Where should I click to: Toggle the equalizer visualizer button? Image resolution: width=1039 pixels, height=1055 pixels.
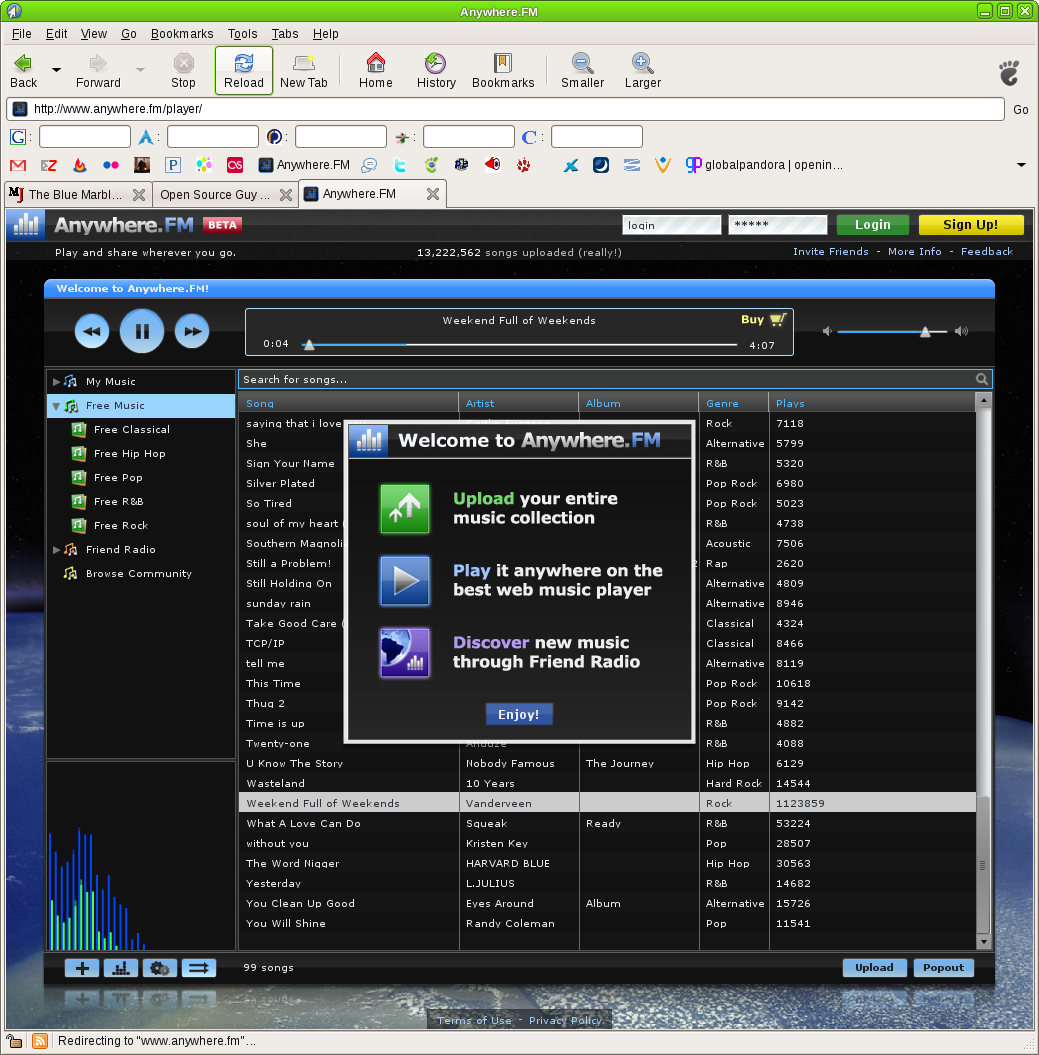[121, 967]
